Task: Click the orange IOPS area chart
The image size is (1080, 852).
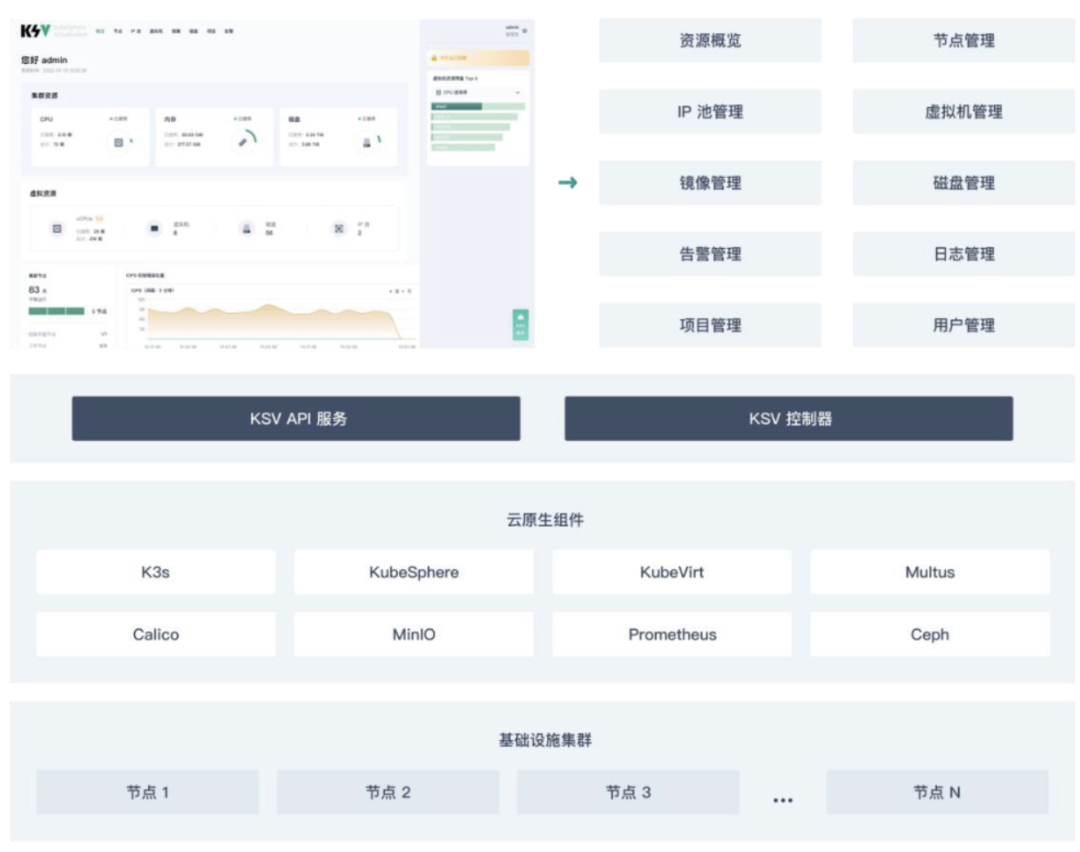Action: pyautogui.click(x=273, y=322)
